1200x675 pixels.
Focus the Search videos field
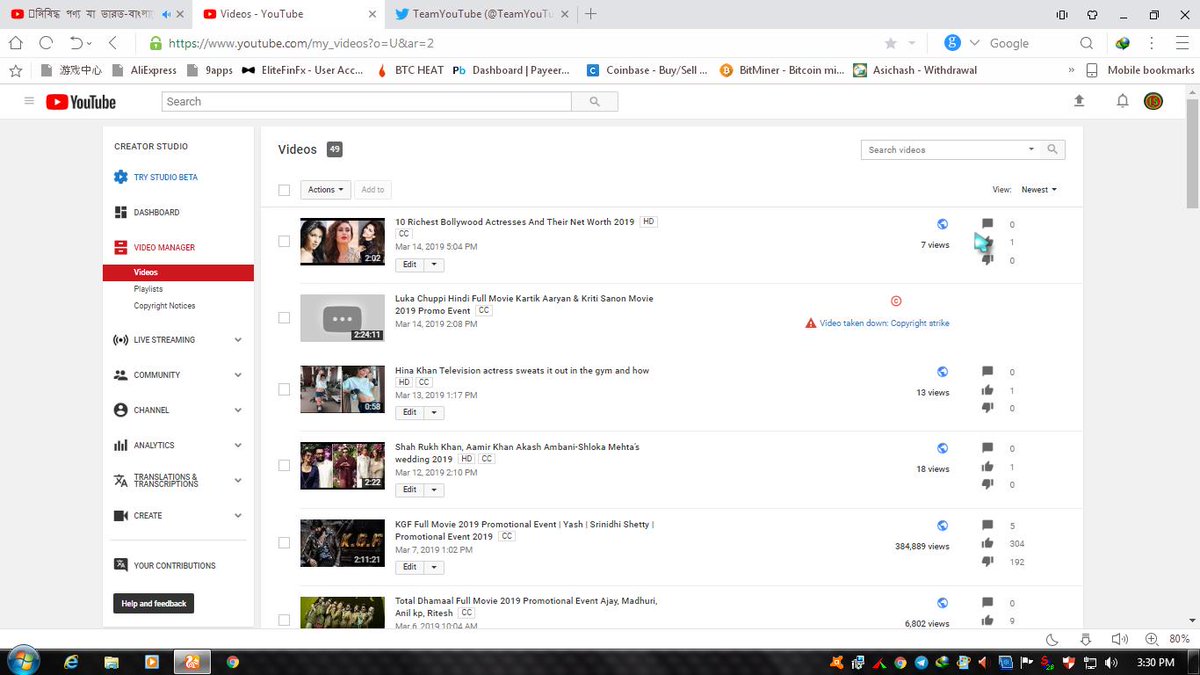click(x=945, y=149)
